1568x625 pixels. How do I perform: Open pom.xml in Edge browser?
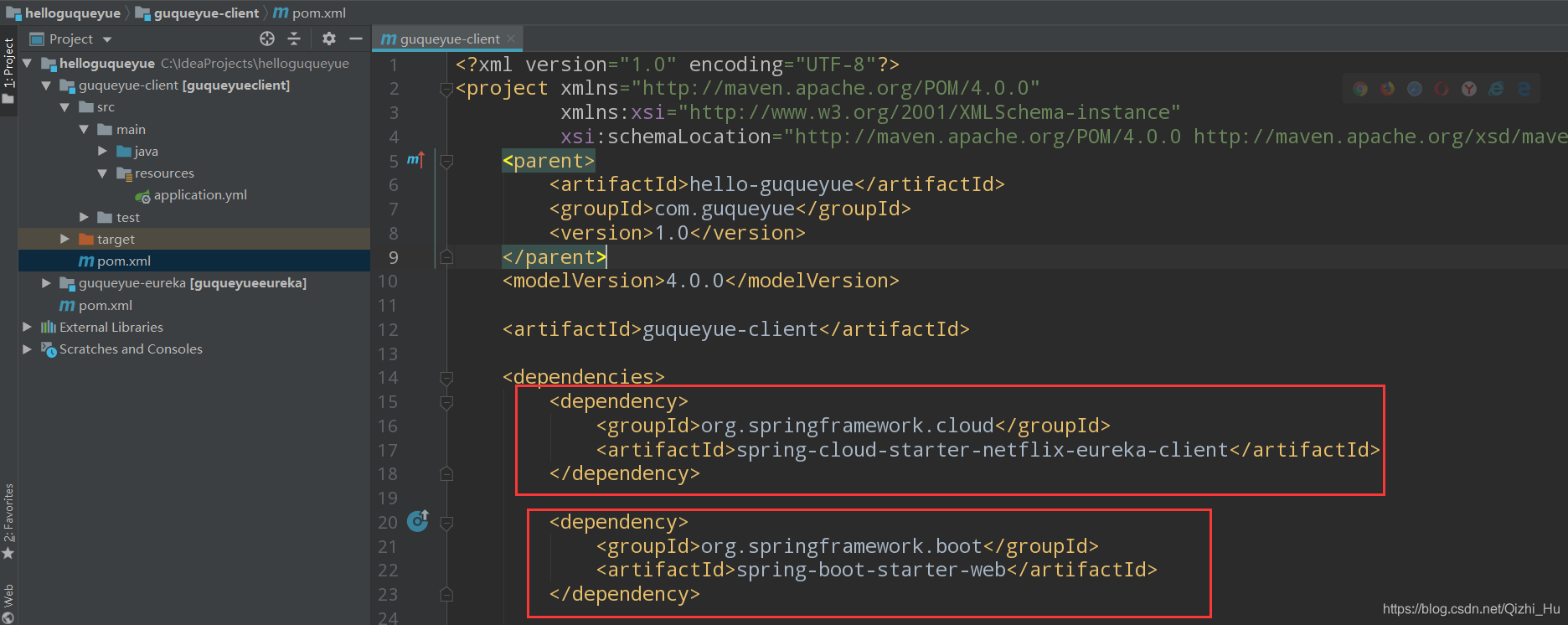coord(1524,89)
